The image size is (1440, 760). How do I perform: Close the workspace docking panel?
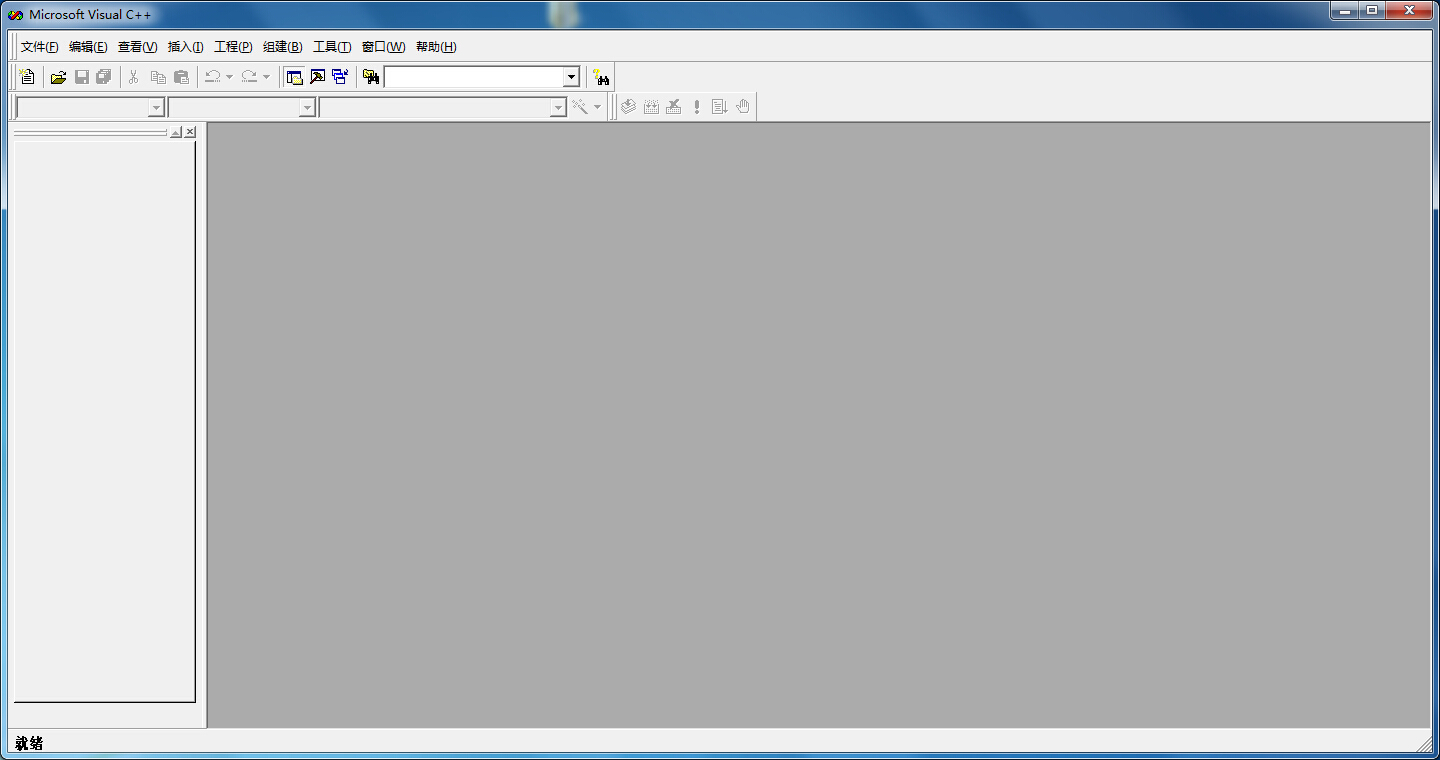click(190, 132)
